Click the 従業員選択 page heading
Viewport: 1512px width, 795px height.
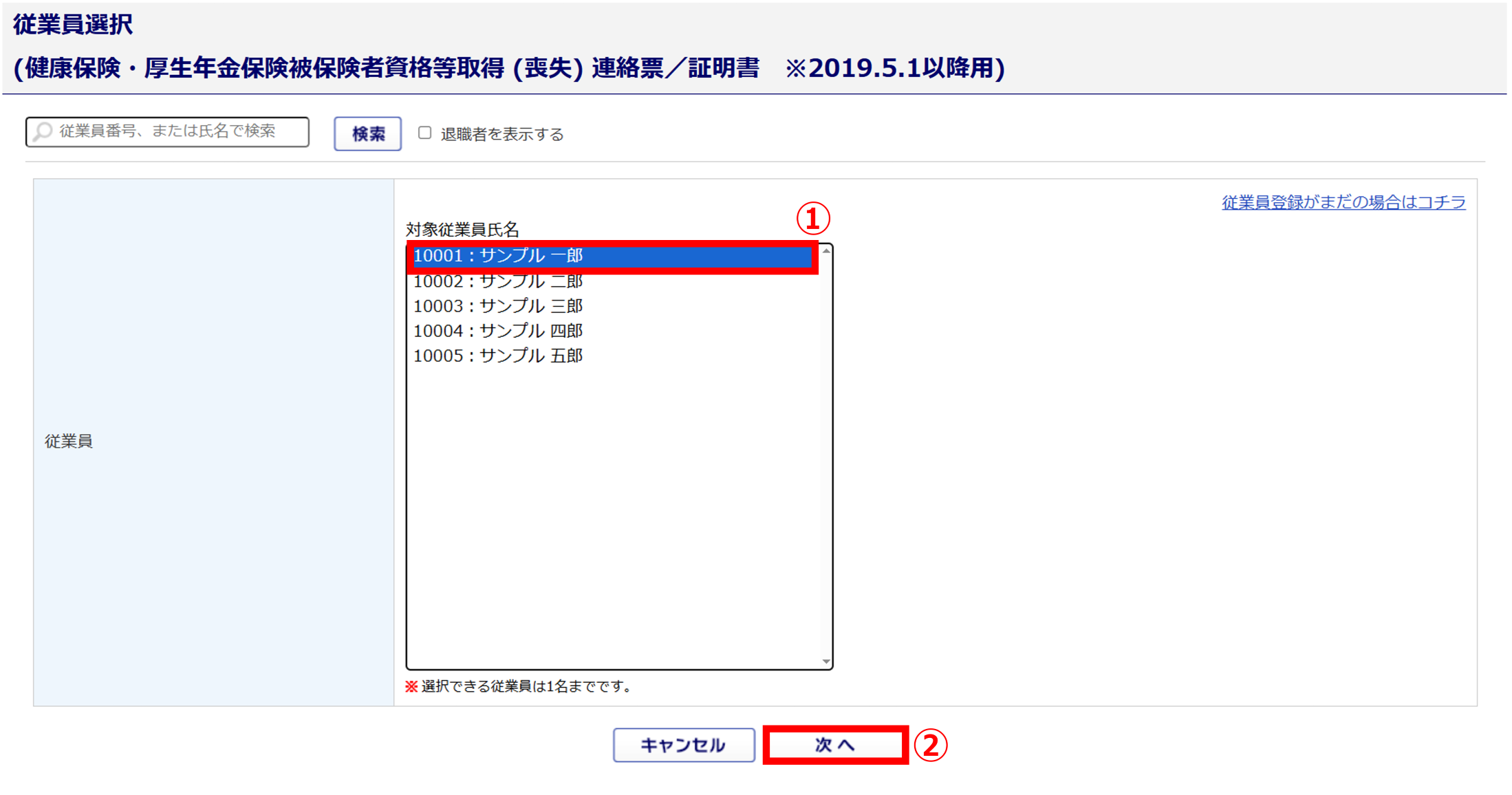[x=73, y=24]
